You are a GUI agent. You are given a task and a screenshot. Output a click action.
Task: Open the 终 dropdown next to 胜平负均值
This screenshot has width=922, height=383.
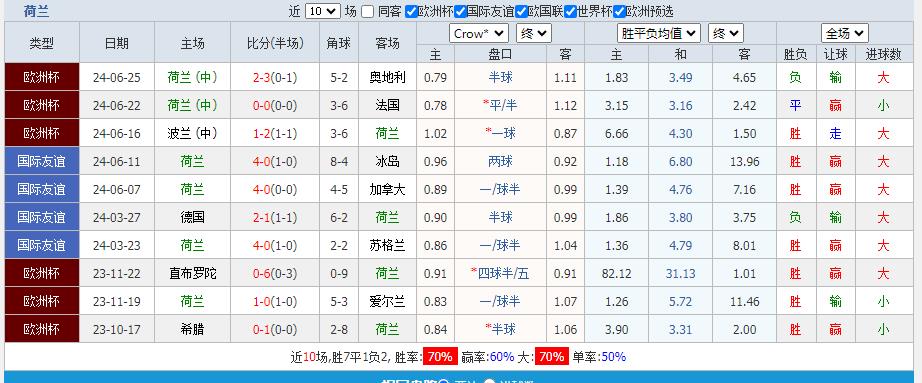coord(726,34)
